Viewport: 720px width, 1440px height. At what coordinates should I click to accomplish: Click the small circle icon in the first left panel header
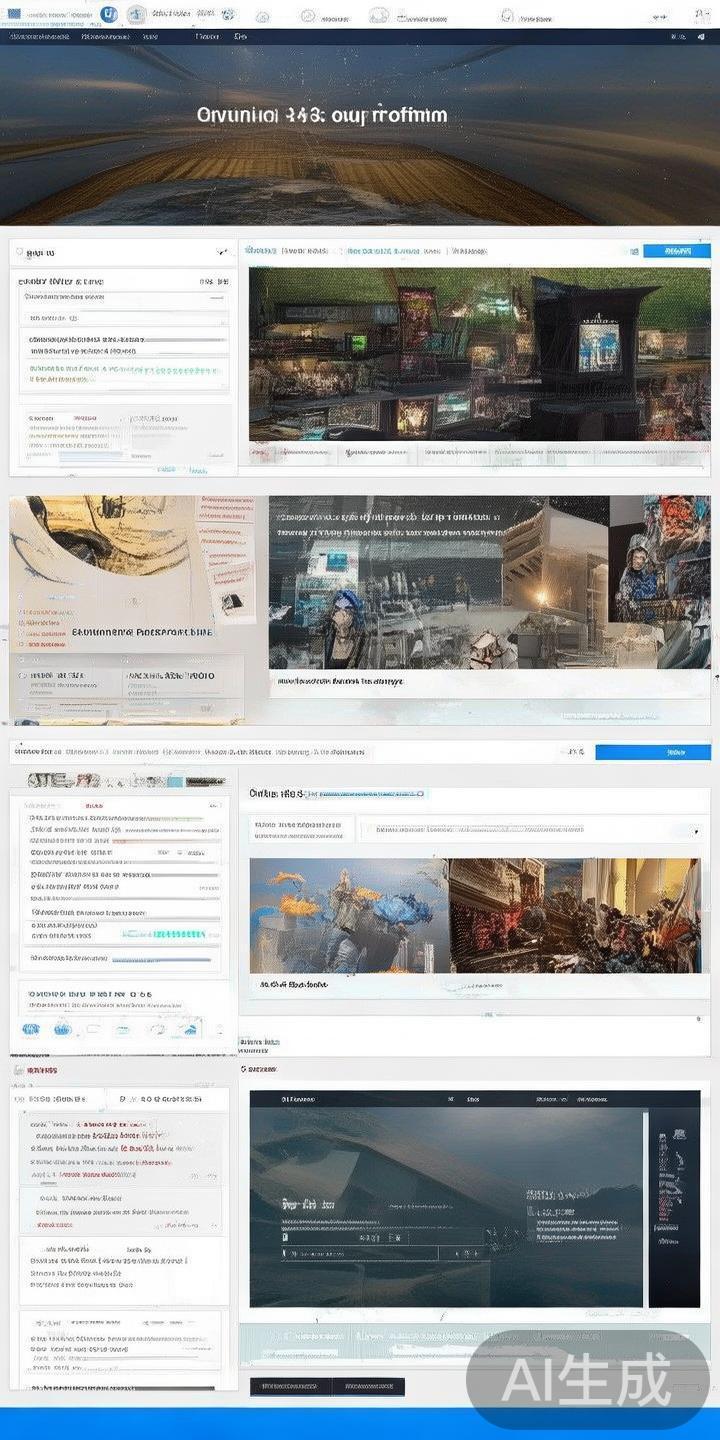(x=19, y=253)
